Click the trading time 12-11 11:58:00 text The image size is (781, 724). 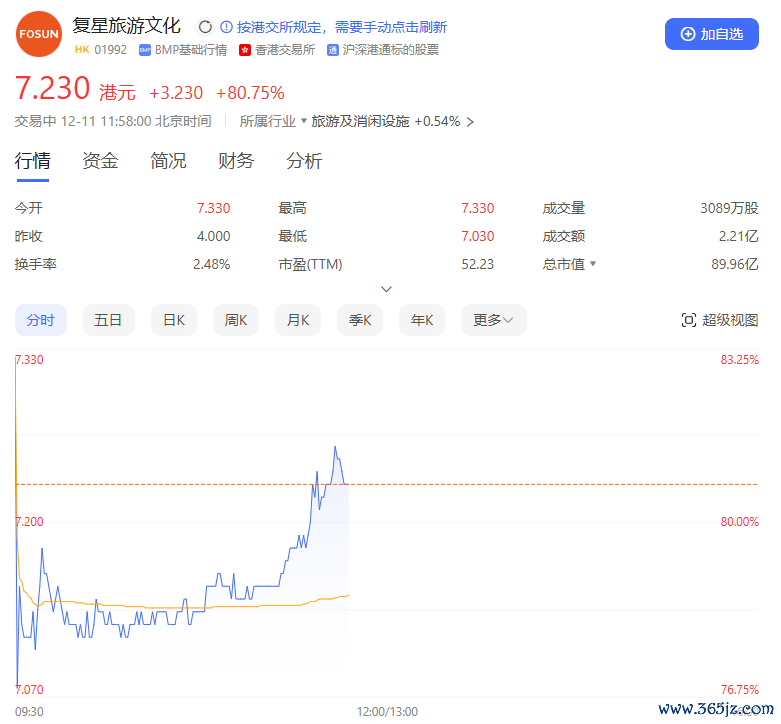(x=106, y=121)
